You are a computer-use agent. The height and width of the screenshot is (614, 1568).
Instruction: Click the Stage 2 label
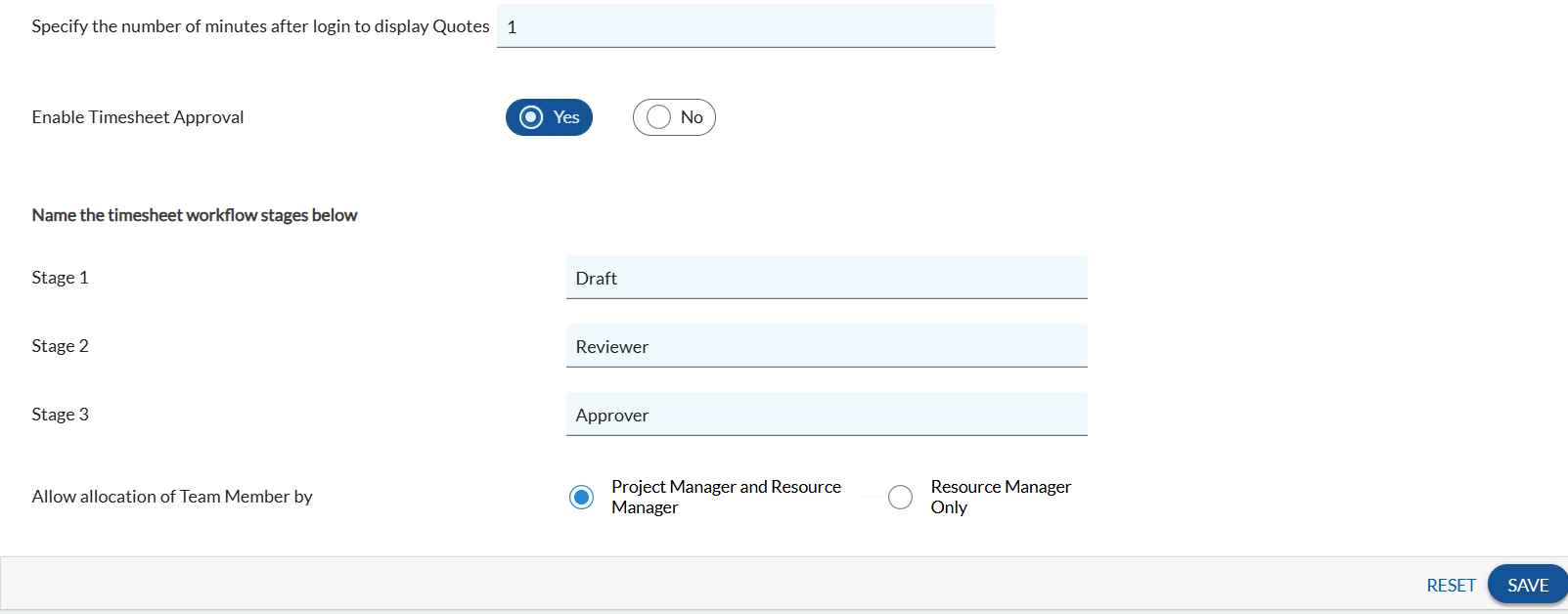[x=61, y=346]
